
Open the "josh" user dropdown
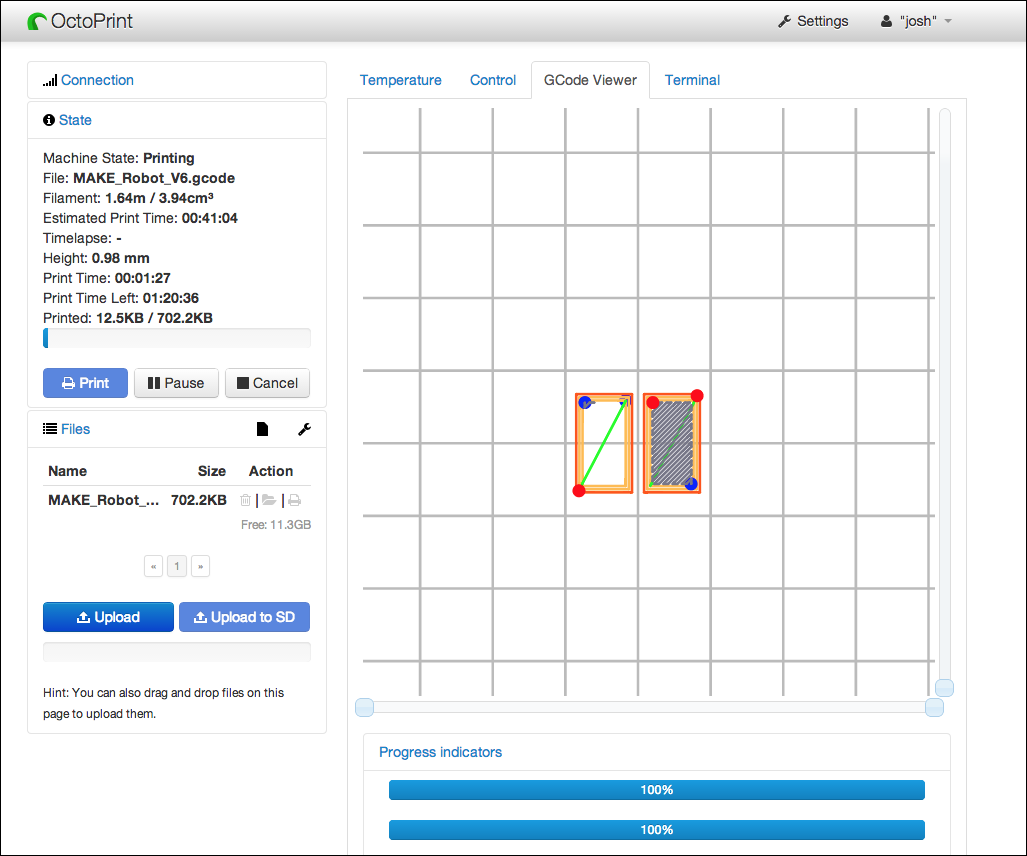point(916,21)
